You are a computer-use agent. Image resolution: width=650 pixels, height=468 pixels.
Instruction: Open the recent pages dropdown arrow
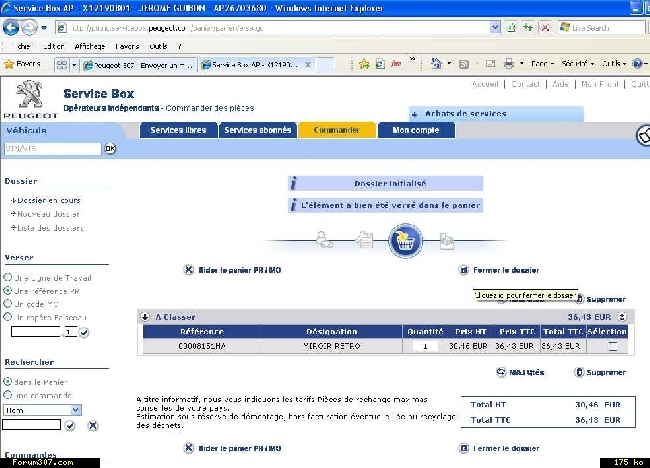coord(44,28)
